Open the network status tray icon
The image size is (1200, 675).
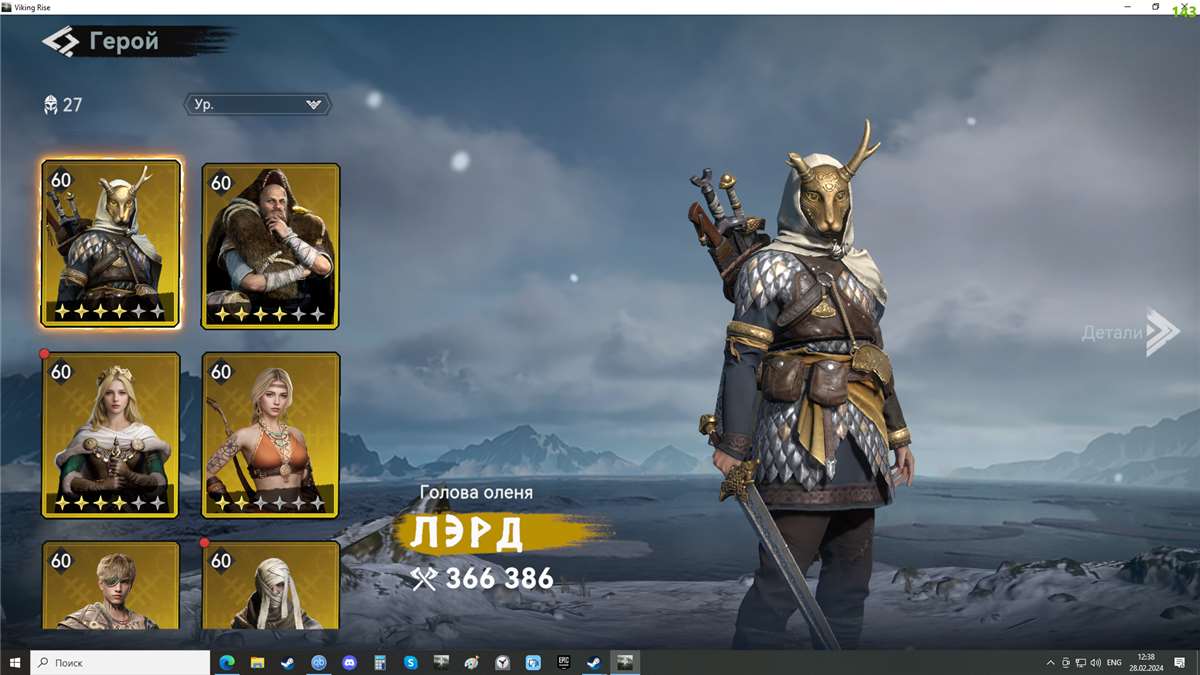[1081, 662]
